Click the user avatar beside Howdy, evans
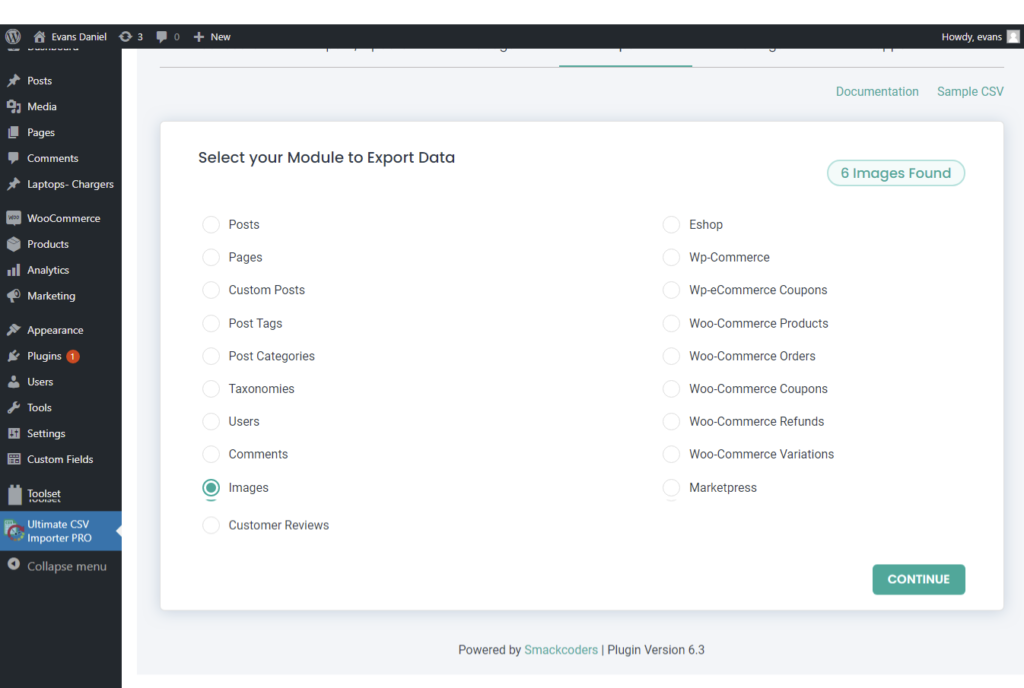This screenshot has height=688, width=1024. tap(1013, 37)
